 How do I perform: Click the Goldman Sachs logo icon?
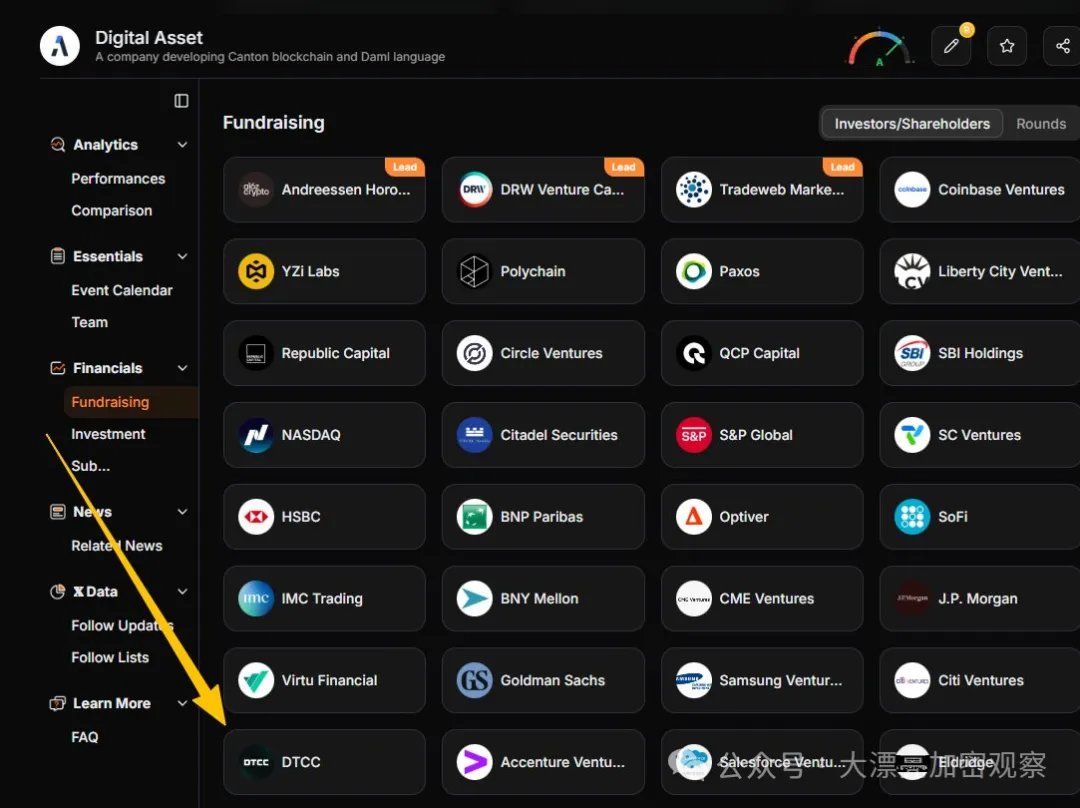pyautogui.click(x=475, y=681)
